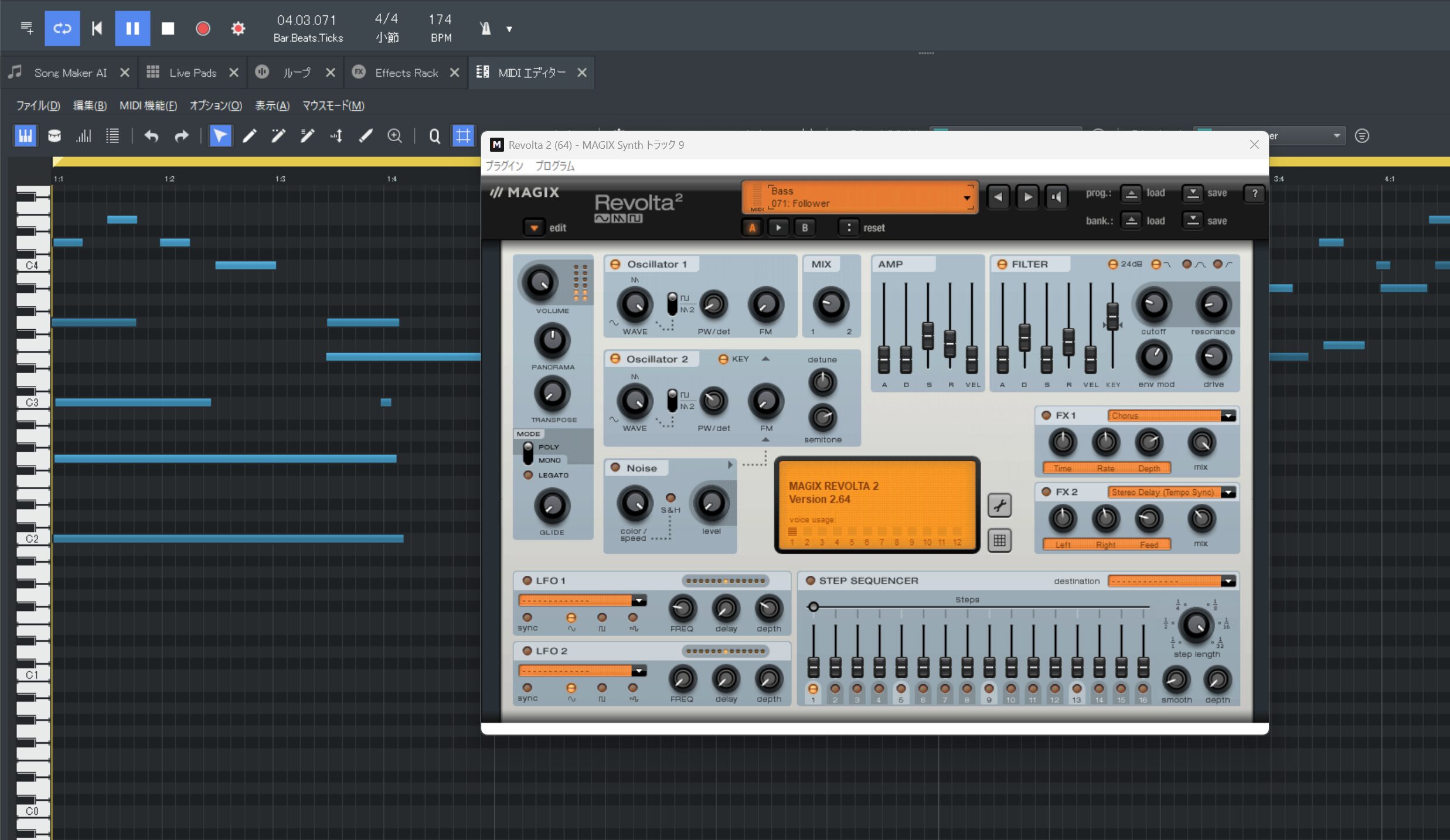Open Revolta help with the ? button
Screen dimensions: 1450x840
point(1254,193)
